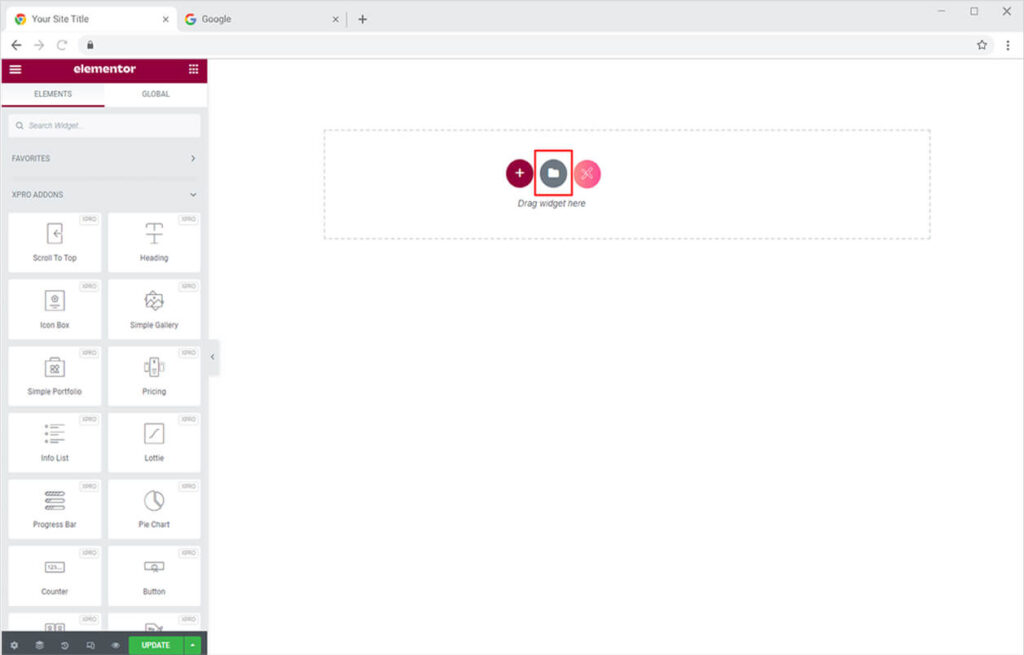Open the widgets grid icon in header
This screenshot has width=1024, height=655.
pyautogui.click(x=193, y=69)
